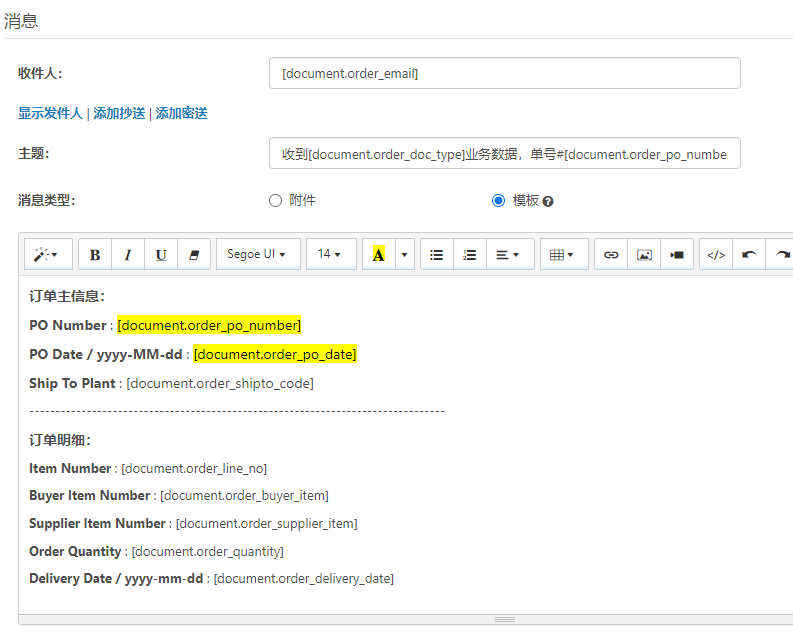Click [document.order_shipto_code] text
The image size is (793, 634).
220,383
